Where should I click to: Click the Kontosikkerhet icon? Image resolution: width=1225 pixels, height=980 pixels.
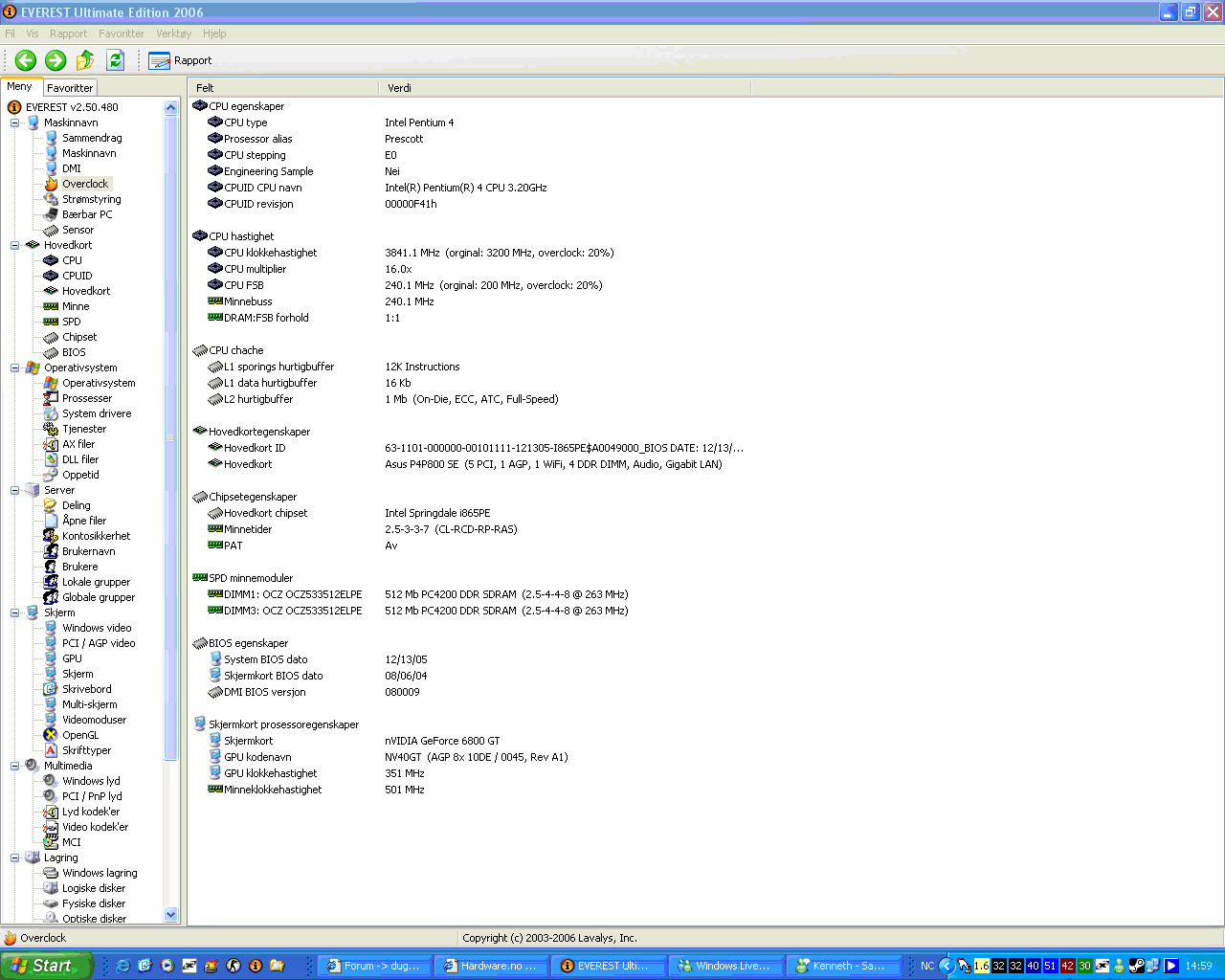point(51,536)
